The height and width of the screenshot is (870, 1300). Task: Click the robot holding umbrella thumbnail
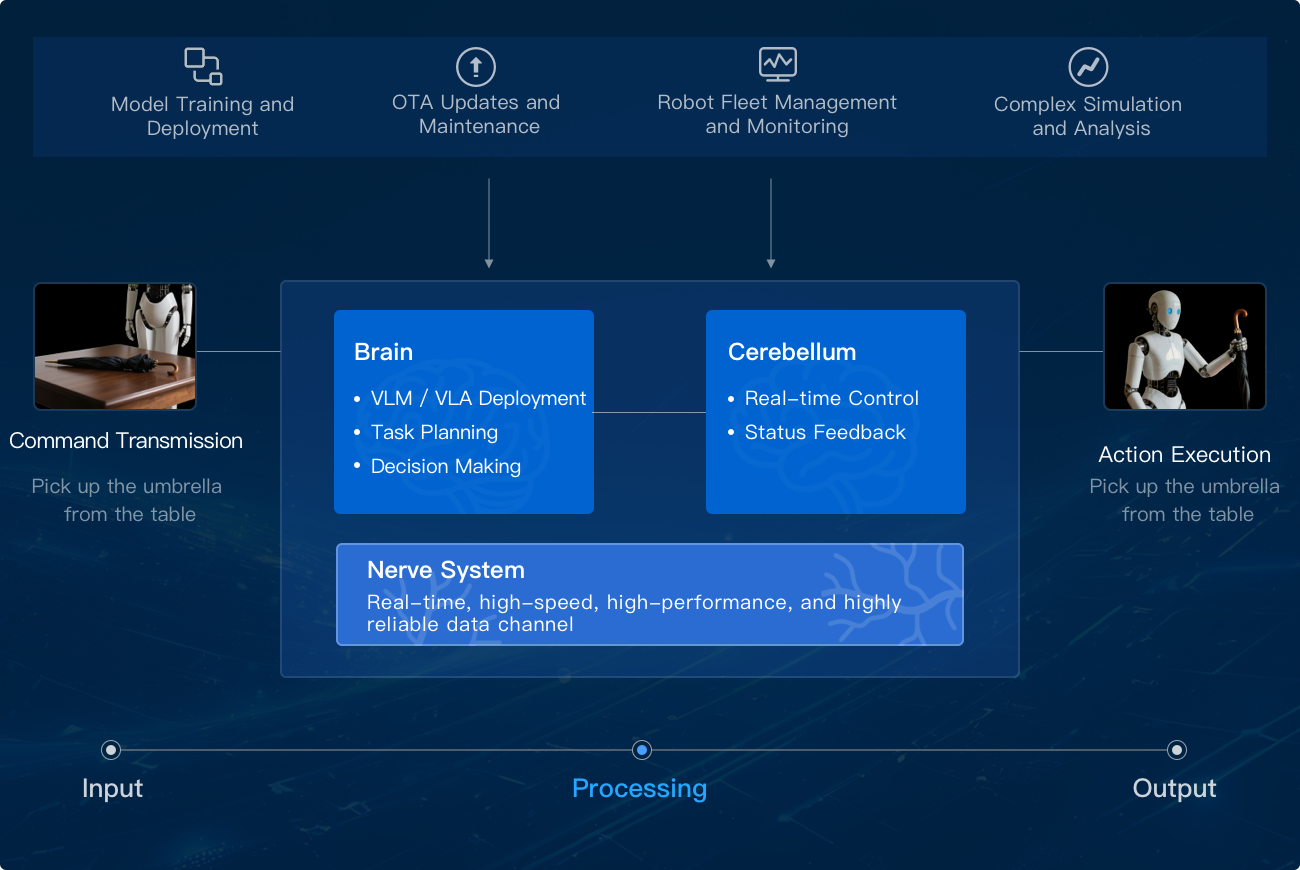point(1184,346)
